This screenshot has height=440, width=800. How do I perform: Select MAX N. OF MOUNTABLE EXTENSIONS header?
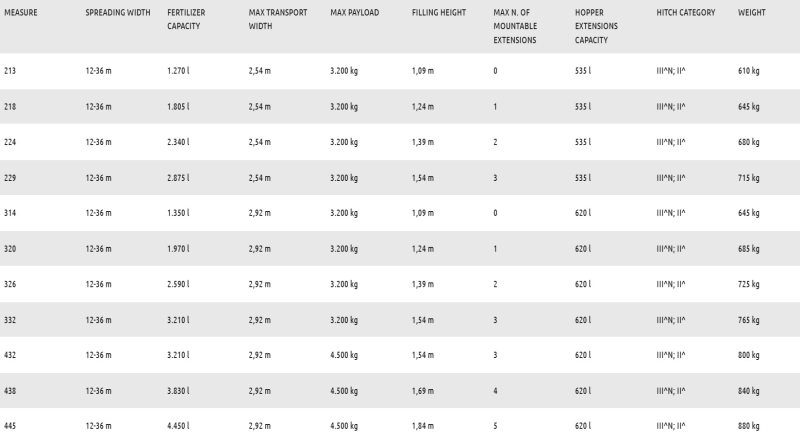(x=515, y=26)
